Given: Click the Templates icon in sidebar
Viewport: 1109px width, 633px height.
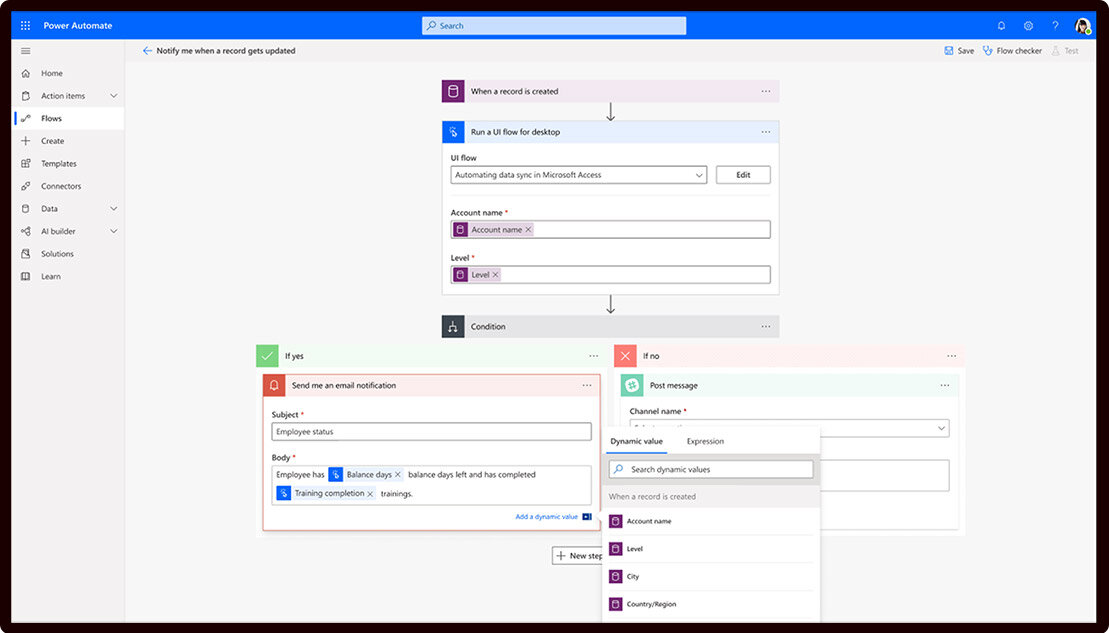Looking at the screenshot, I should pos(26,163).
